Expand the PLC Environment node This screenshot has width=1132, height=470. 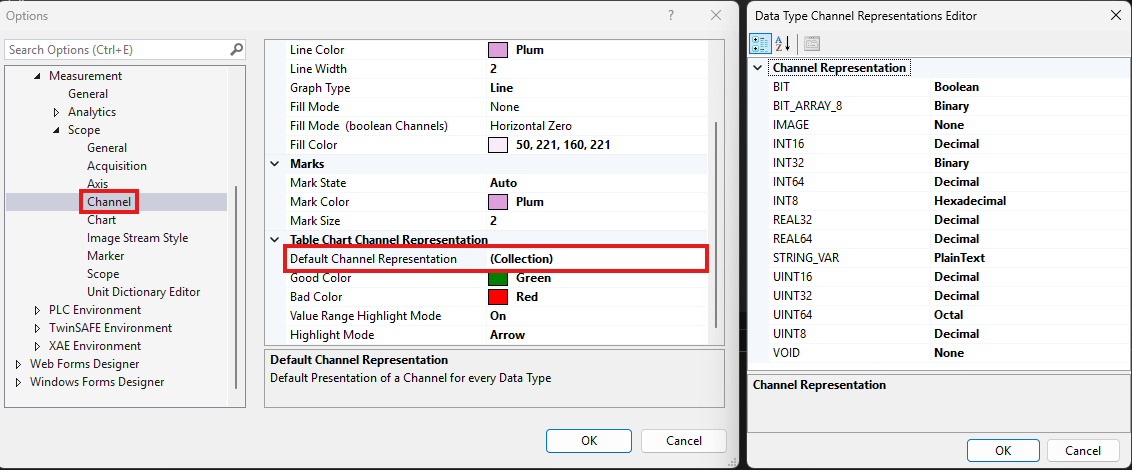pyautogui.click(x=38, y=310)
